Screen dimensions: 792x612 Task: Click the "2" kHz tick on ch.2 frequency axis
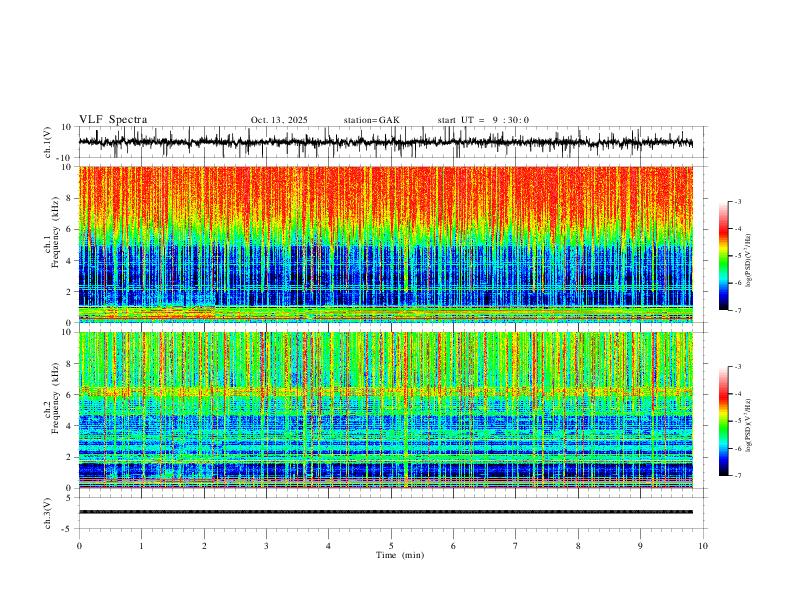click(69, 457)
